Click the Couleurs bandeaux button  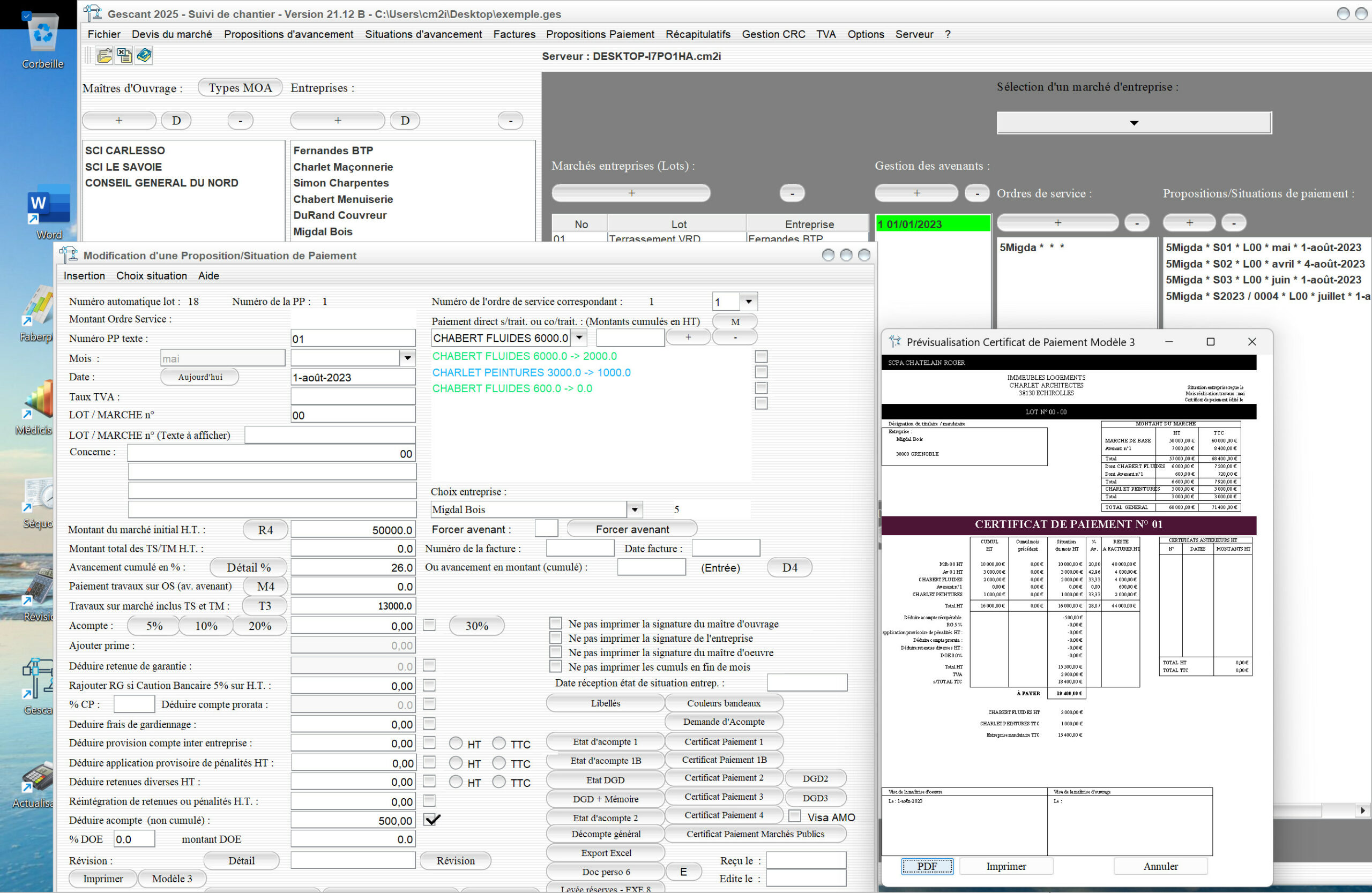tap(724, 703)
